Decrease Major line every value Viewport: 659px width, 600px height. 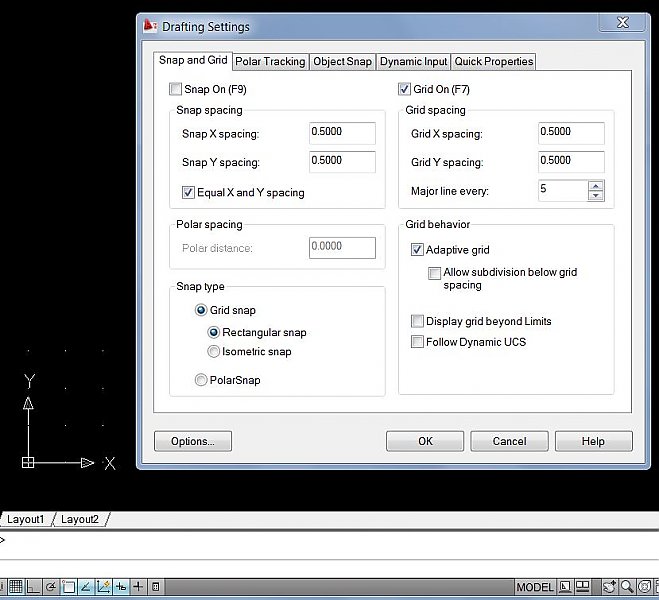tap(596, 196)
